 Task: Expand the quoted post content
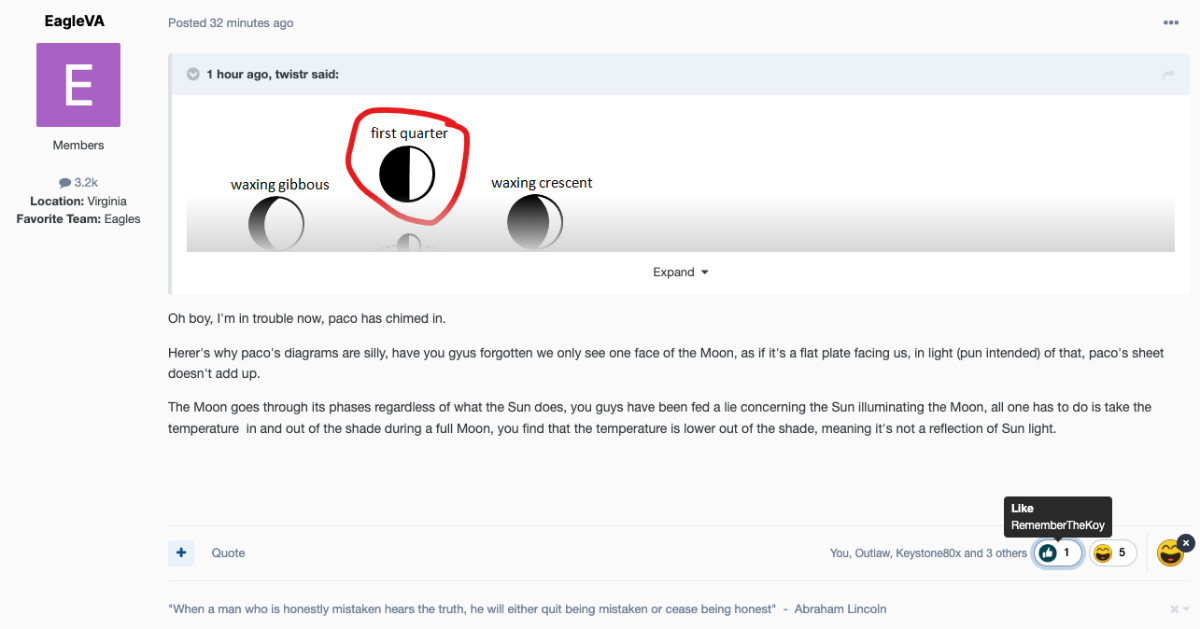click(680, 272)
